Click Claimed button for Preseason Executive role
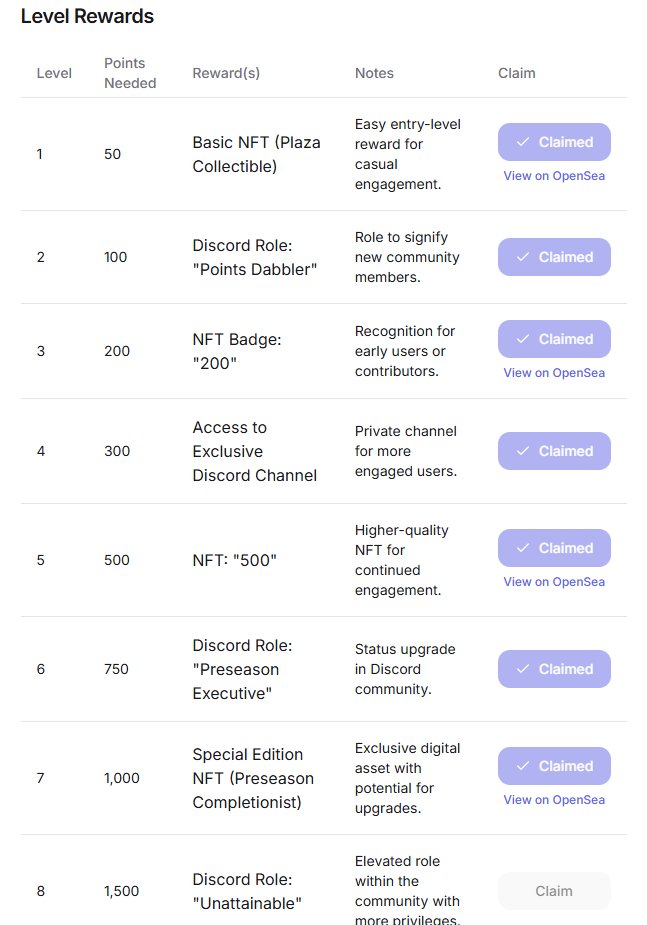 pos(554,669)
